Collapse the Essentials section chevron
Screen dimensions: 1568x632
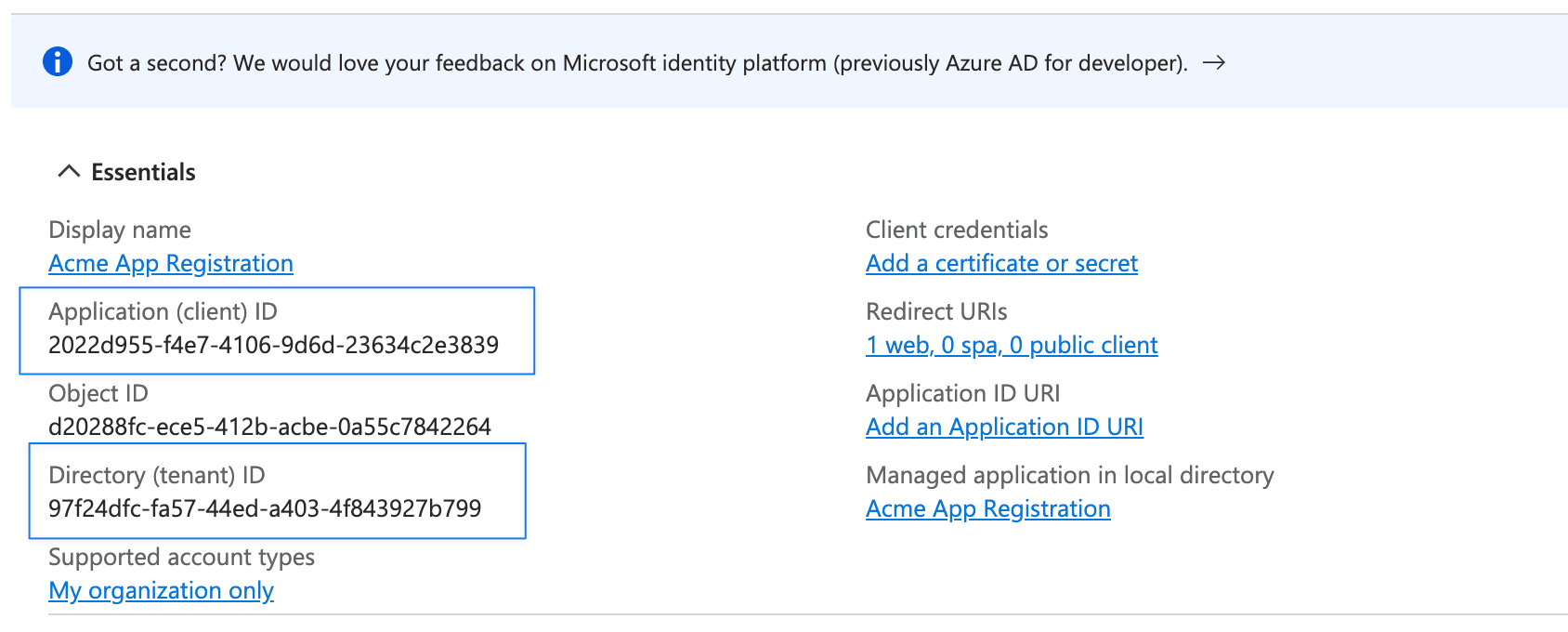(69, 172)
